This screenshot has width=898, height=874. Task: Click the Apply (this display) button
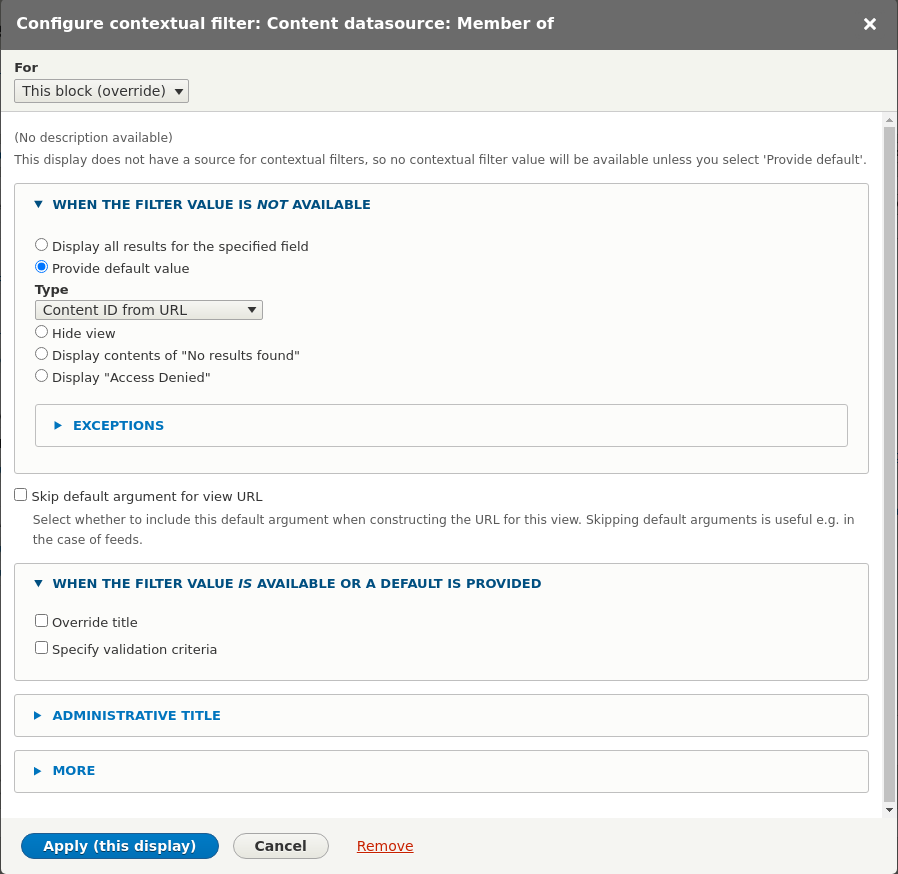tap(119, 845)
